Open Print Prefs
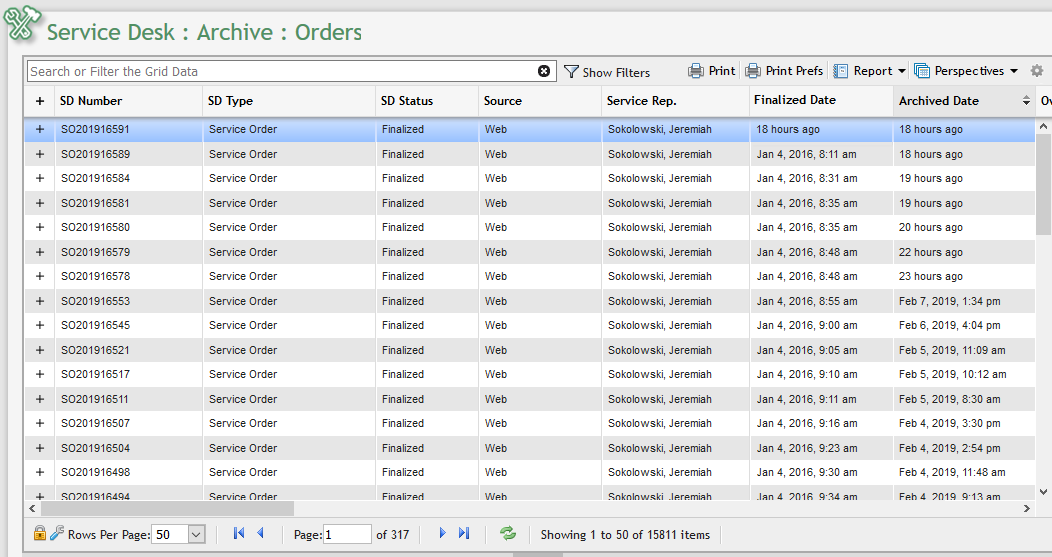This screenshot has height=557, width=1052. coord(784,71)
